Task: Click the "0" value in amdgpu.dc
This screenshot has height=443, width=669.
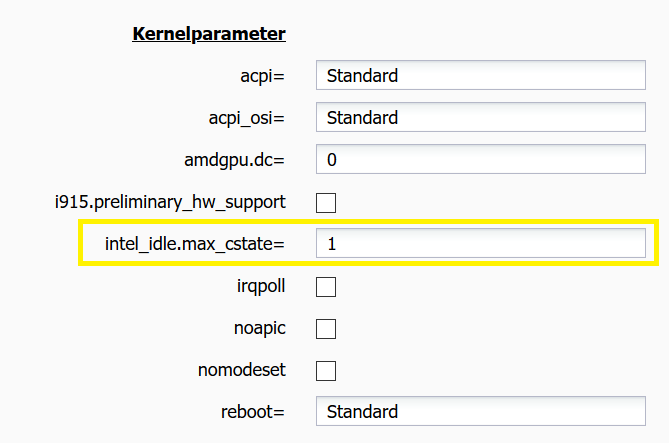Action: 332,160
